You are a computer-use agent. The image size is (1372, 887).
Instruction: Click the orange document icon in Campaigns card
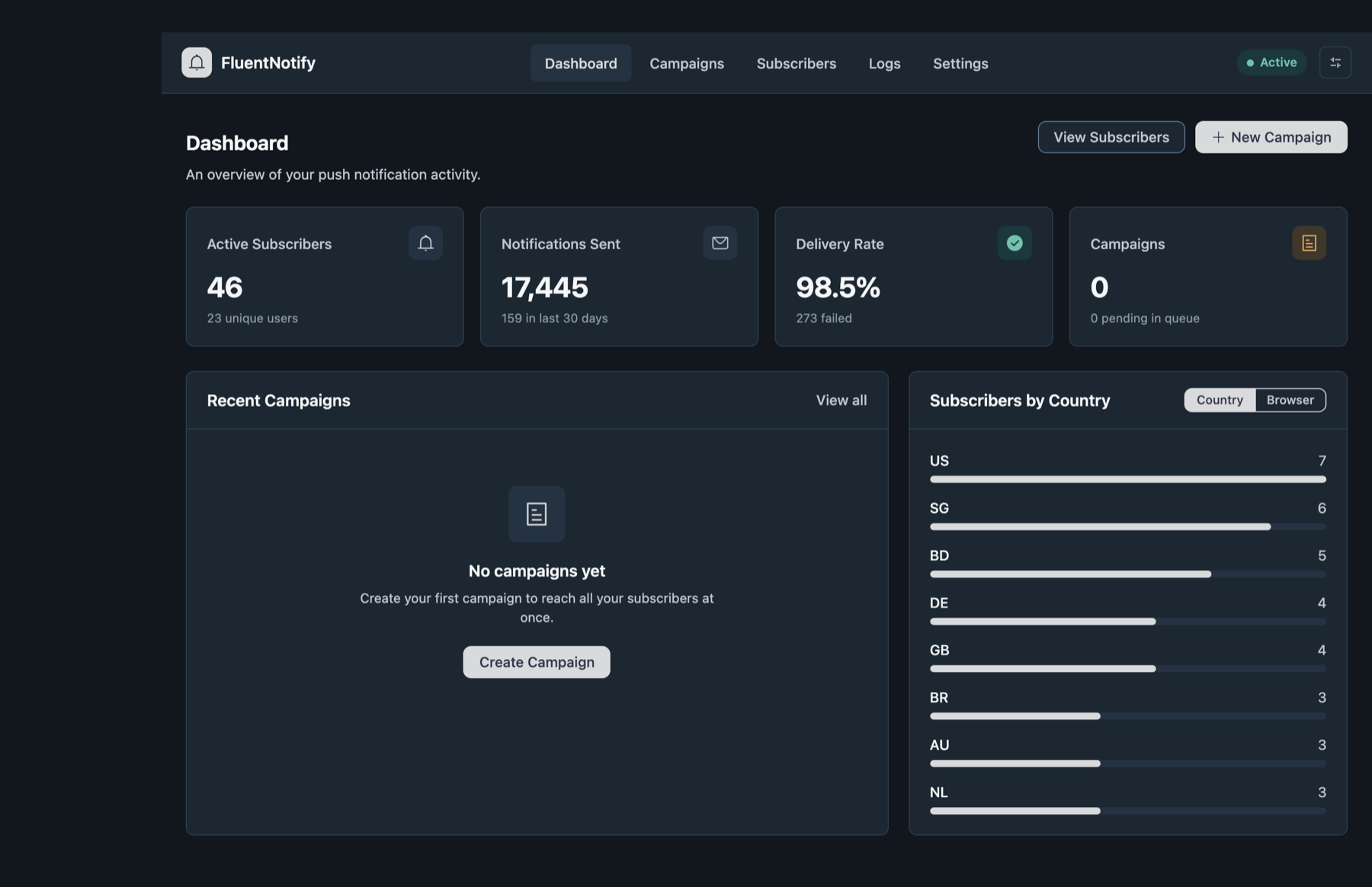1309,243
